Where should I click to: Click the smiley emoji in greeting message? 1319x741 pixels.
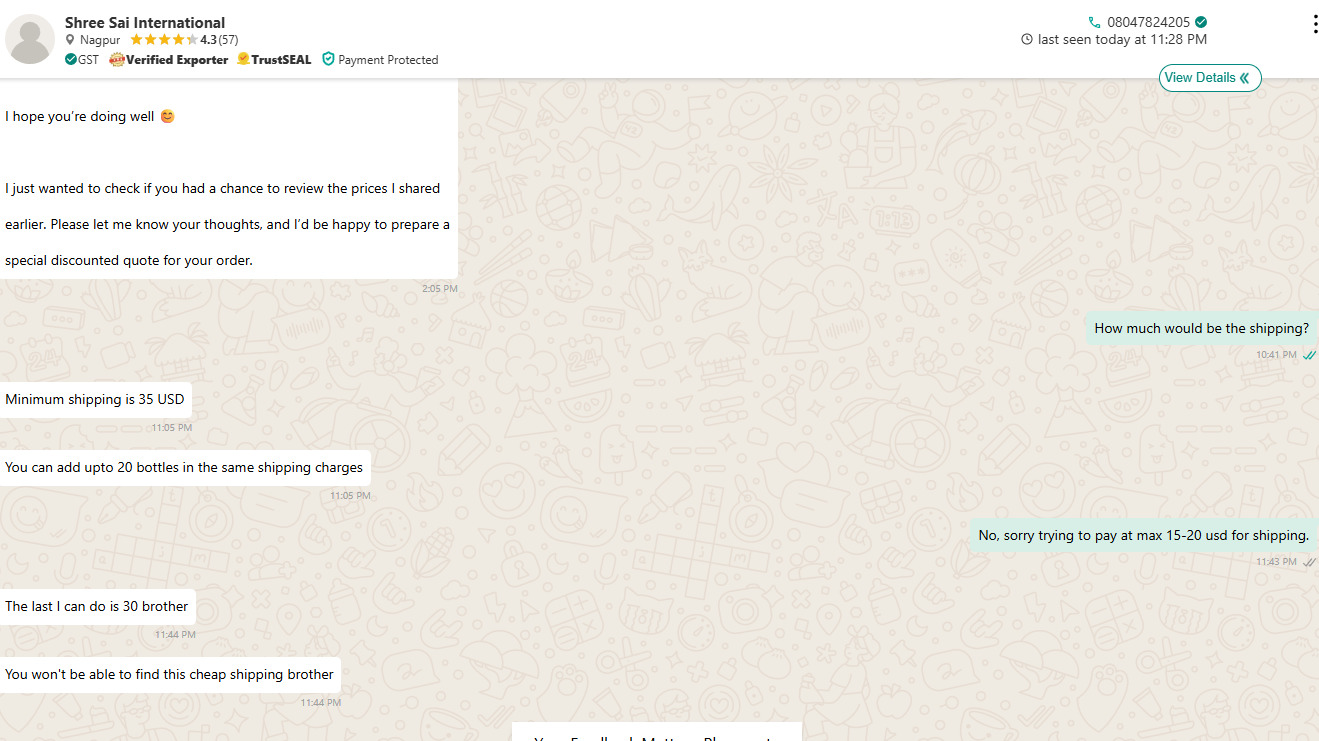(x=167, y=116)
